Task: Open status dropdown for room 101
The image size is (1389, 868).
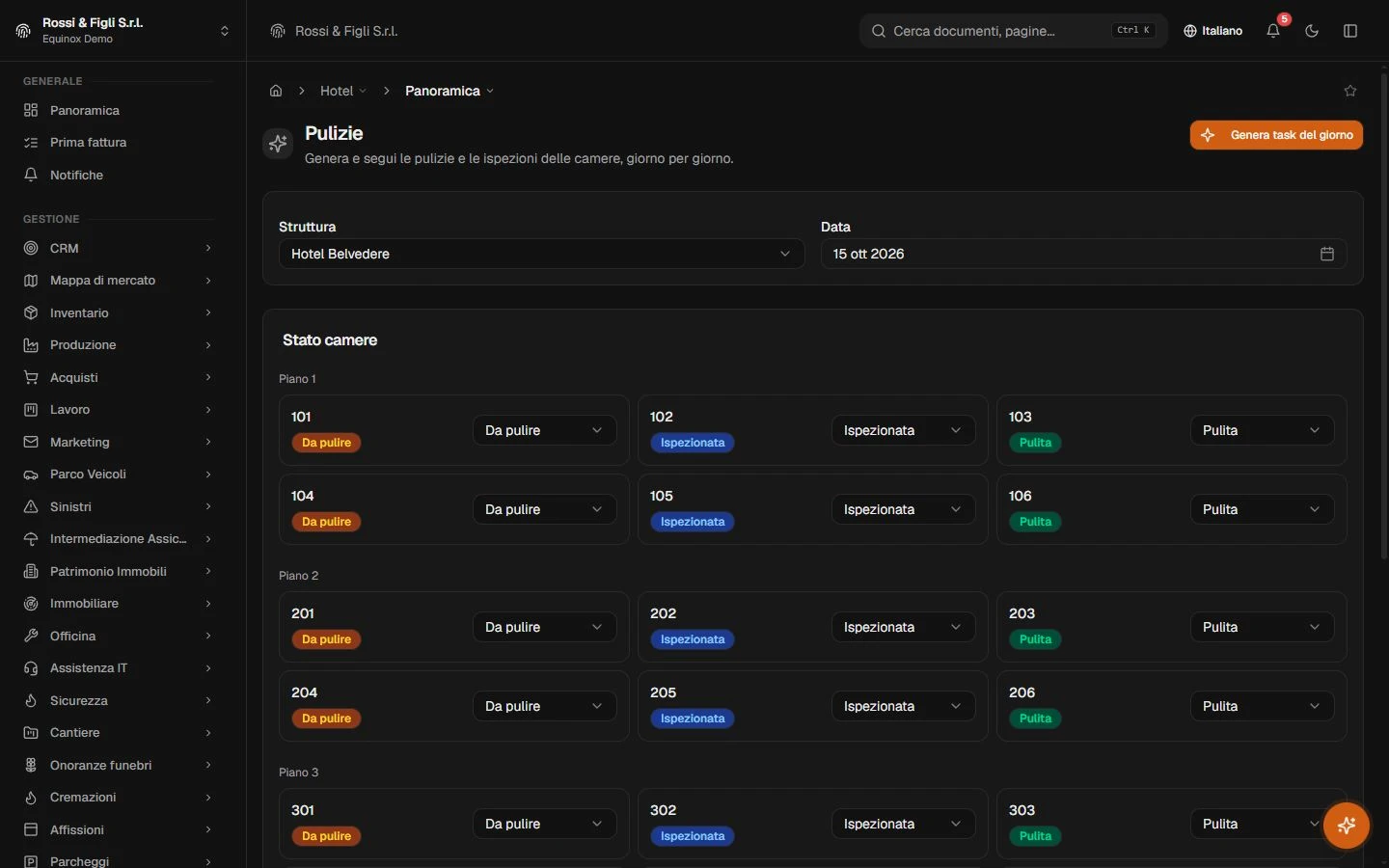Action: tap(544, 430)
